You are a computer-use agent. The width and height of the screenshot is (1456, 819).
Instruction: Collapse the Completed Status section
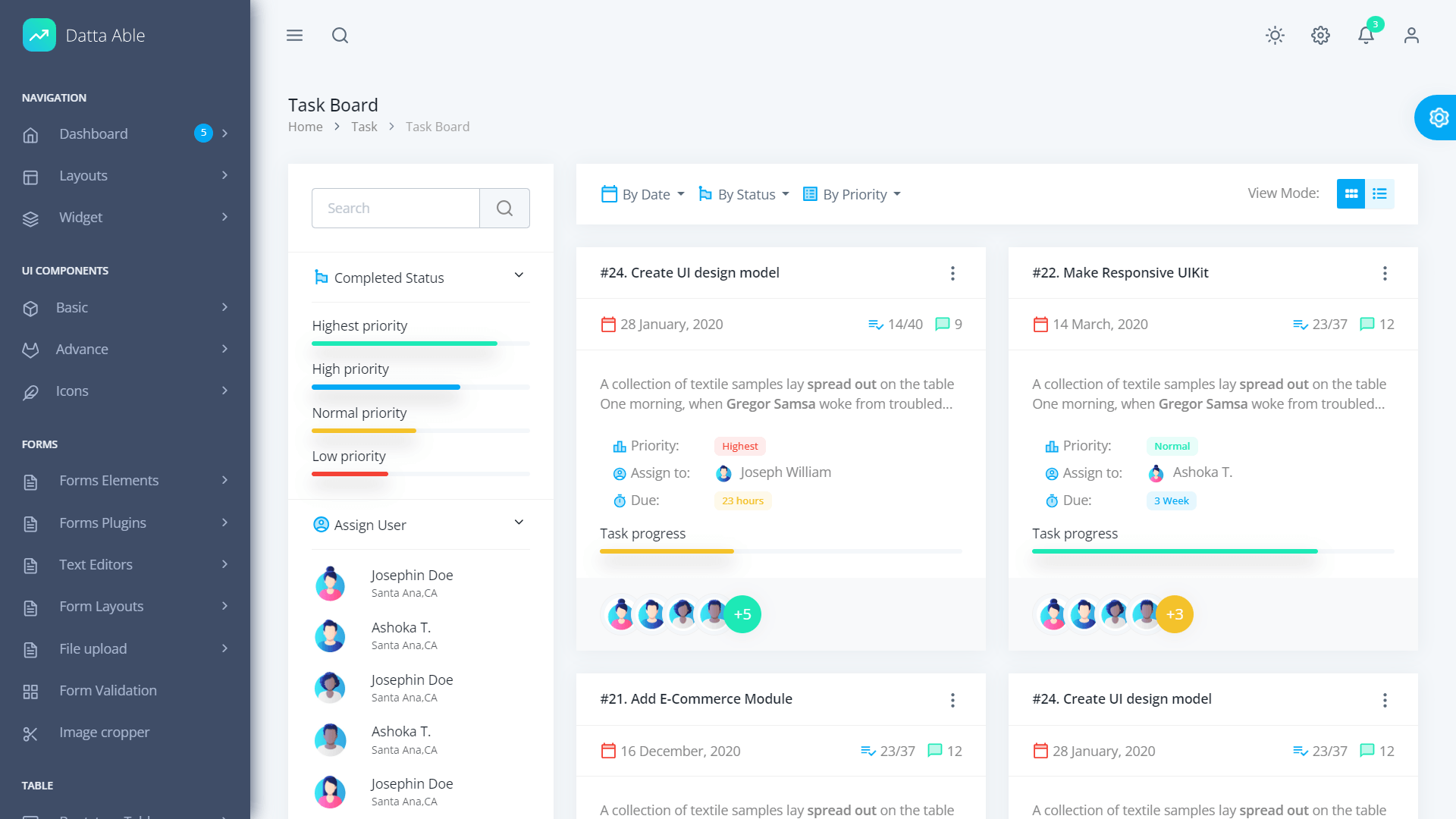(519, 276)
